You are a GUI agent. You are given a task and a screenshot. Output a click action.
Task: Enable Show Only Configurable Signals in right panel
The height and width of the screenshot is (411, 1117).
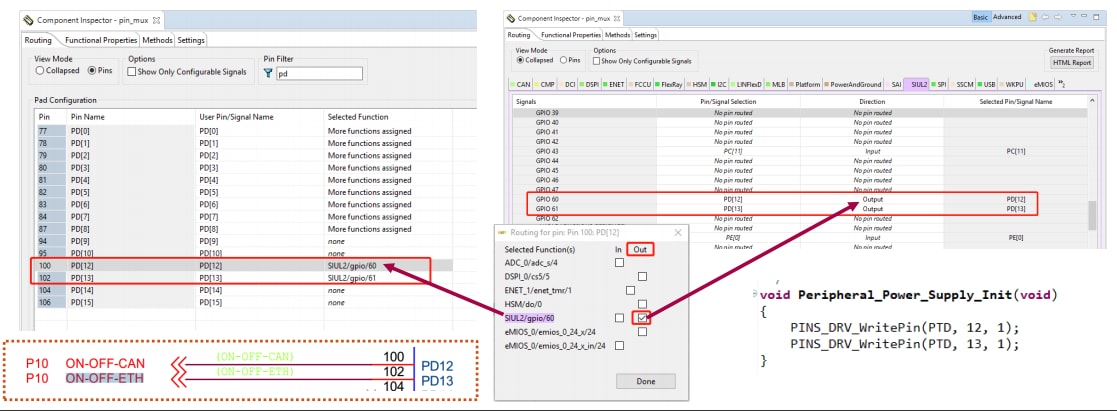(x=597, y=61)
